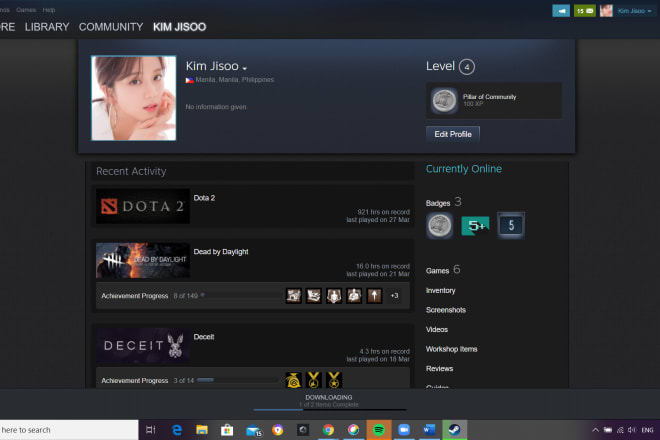Viewport: 660px width, 440px height.
Task: Expand the arrow beside the profile name
Action: tap(245, 68)
